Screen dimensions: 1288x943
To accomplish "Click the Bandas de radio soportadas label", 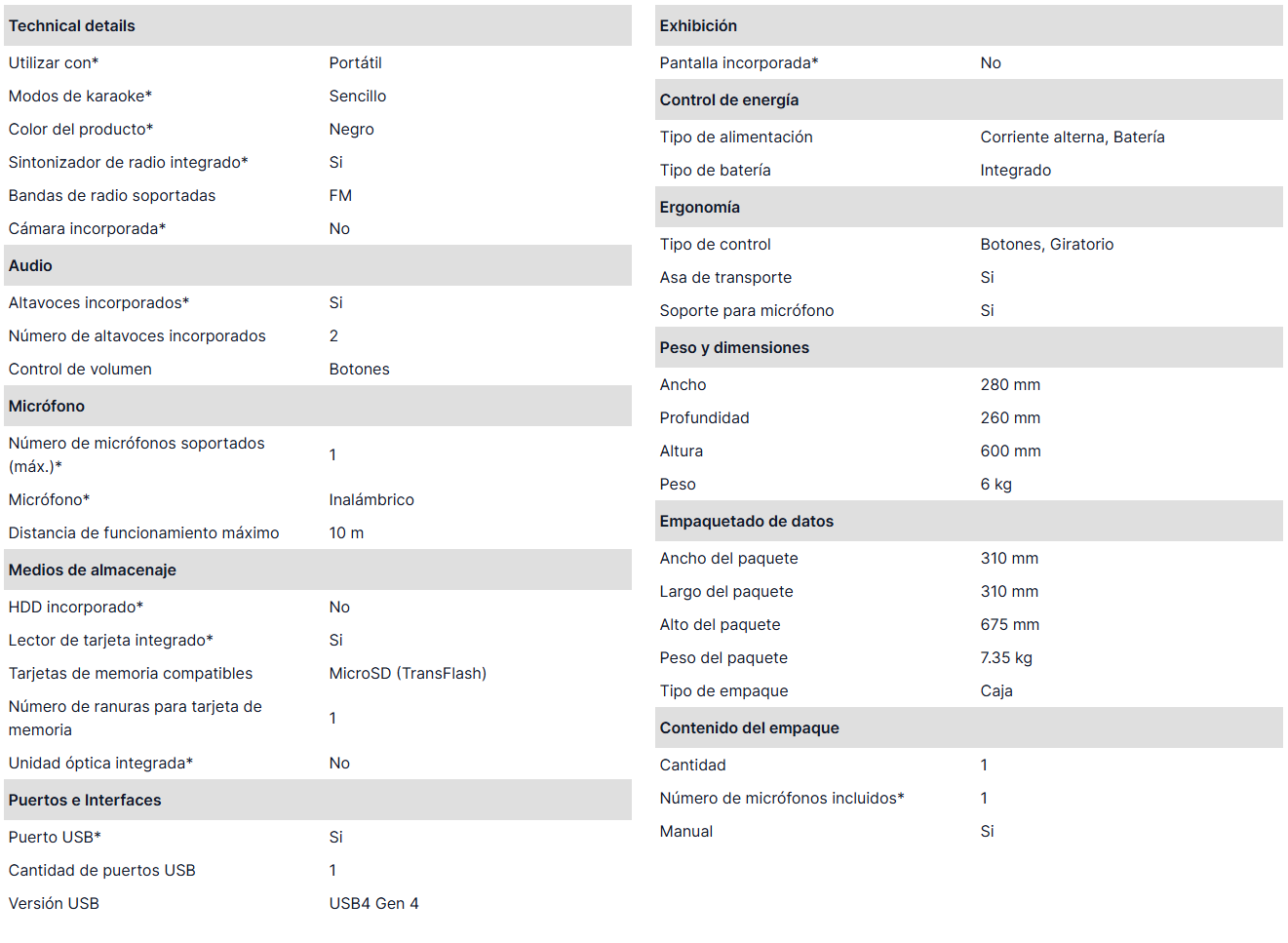I will click(112, 196).
